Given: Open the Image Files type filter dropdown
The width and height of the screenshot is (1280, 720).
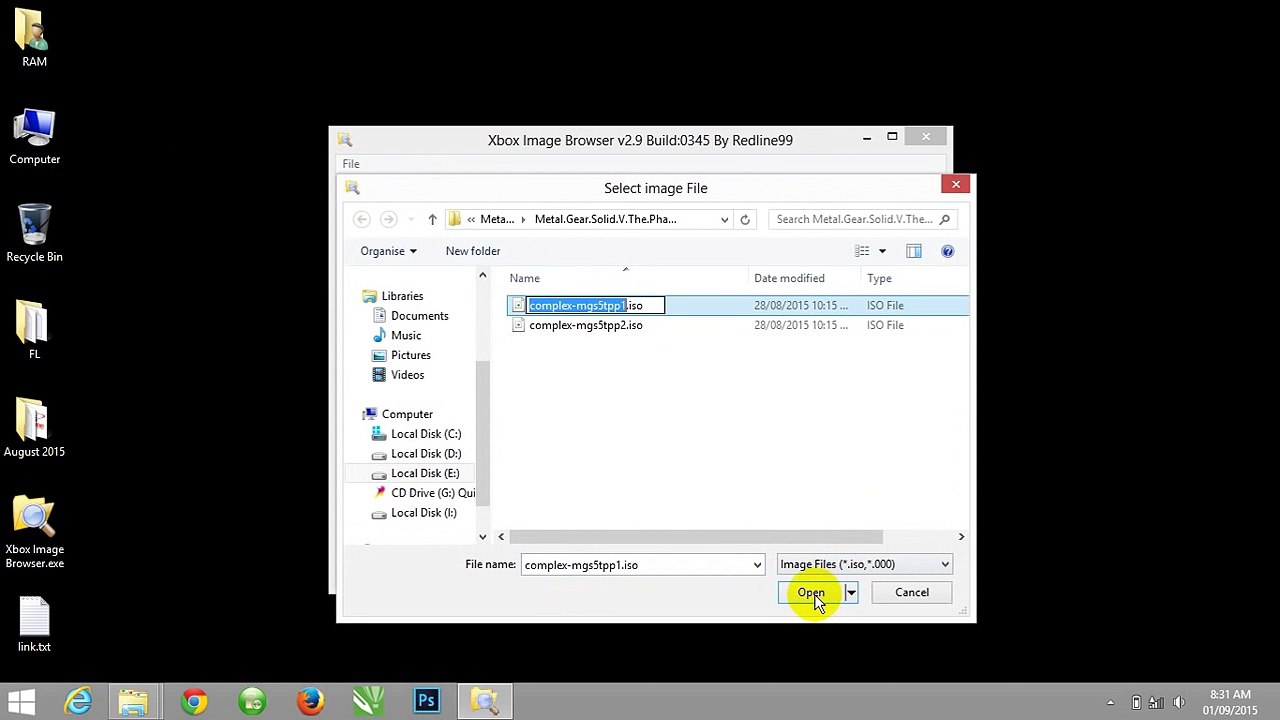Looking at the screenshot, I should tap(865, 564).
